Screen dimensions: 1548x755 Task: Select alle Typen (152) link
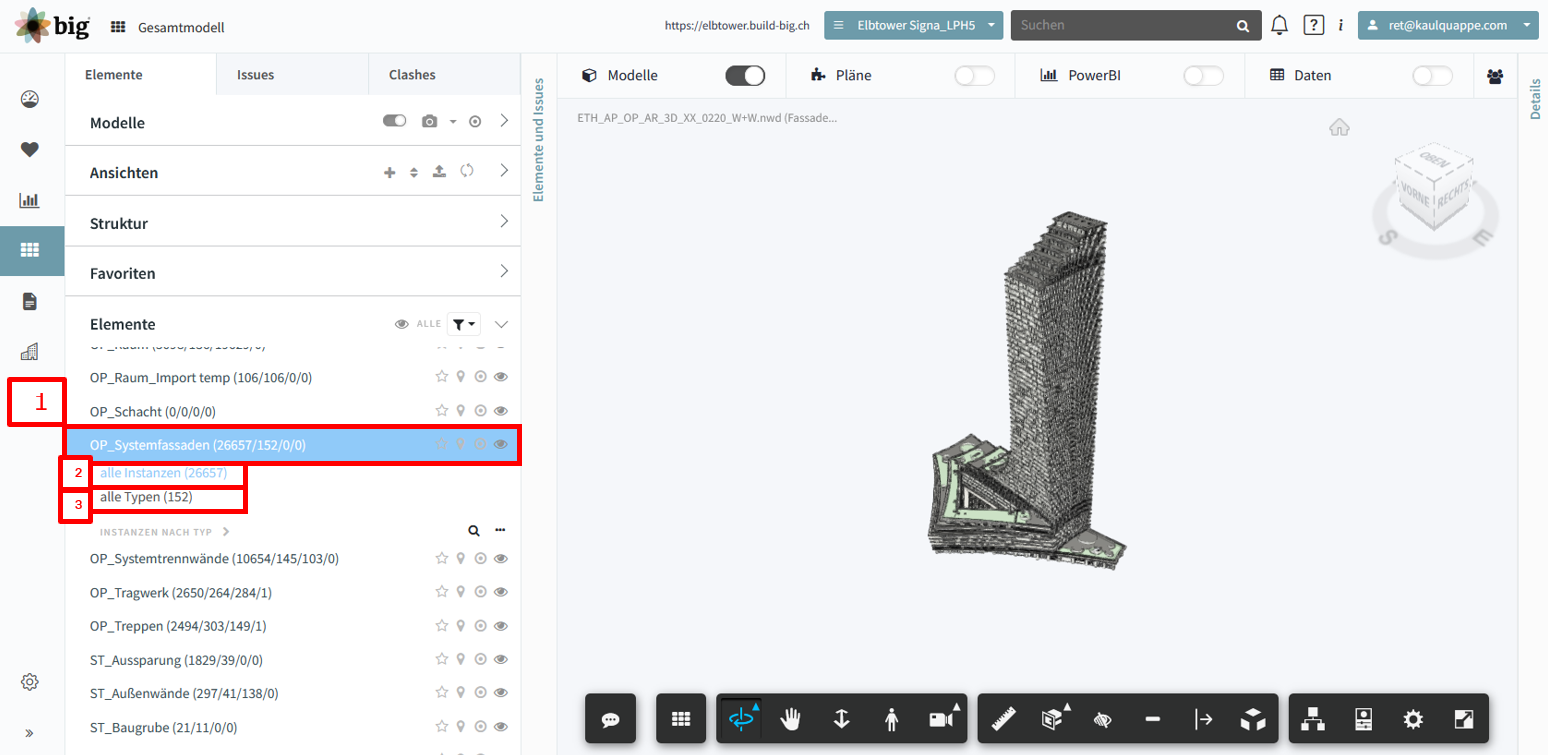tap(146, 497)
